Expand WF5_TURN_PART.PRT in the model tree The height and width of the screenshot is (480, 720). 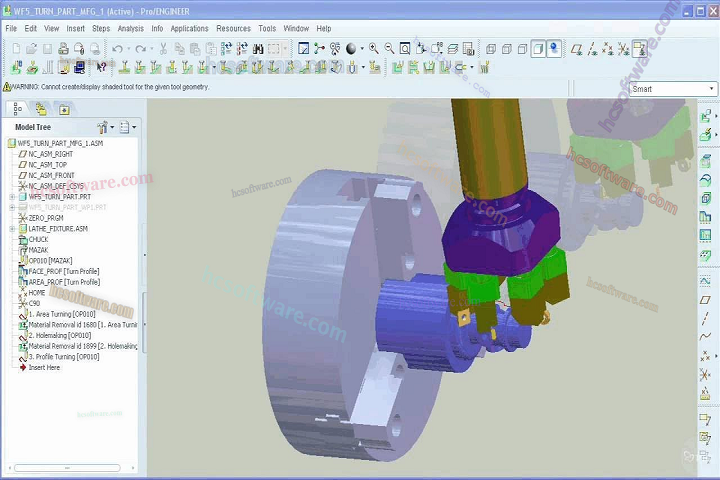12,197
